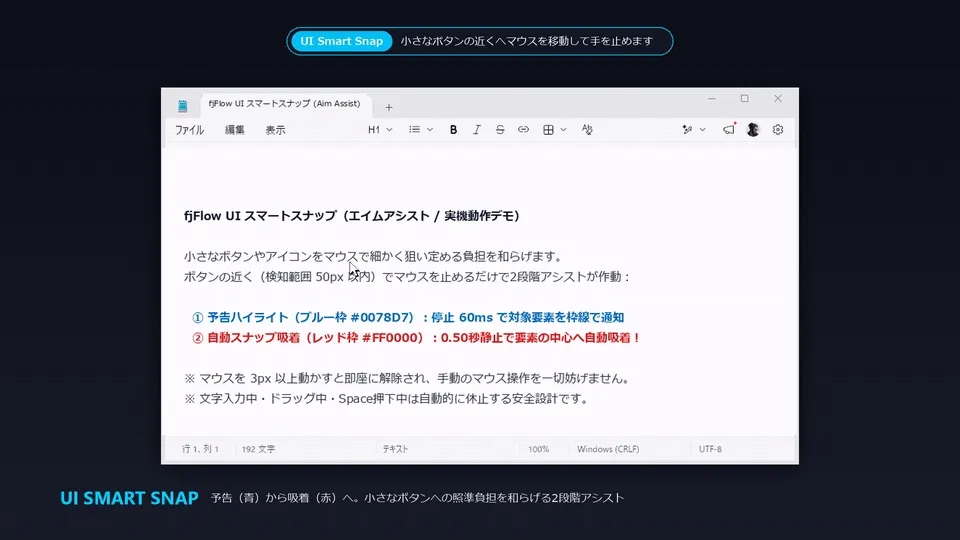Click the AI rewrite pen icon
Viewport: 960px width, 540px height.
(x=688, y=130)
